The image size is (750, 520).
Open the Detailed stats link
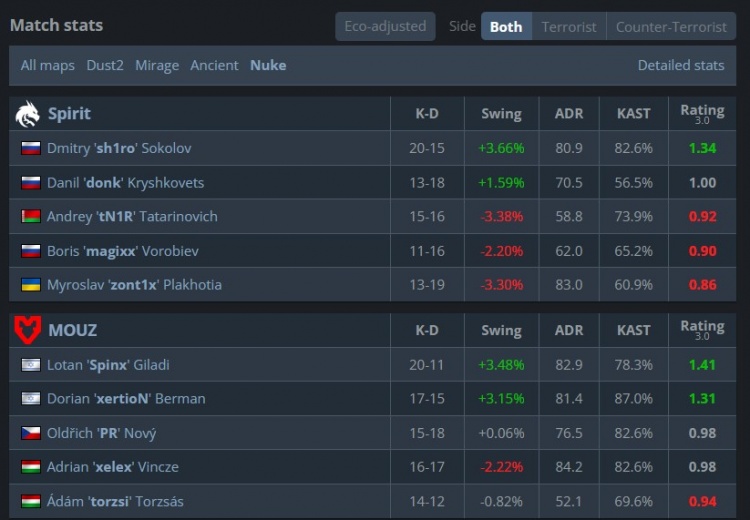681,66
